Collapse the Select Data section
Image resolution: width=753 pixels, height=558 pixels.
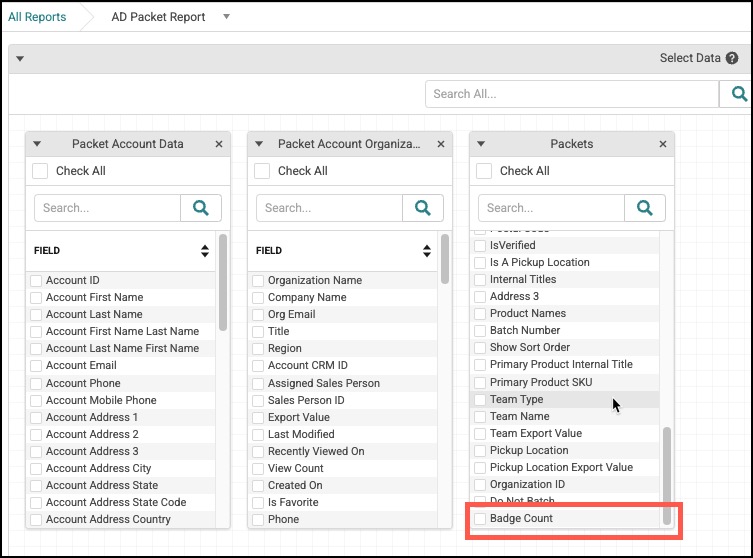pos(20,59)
